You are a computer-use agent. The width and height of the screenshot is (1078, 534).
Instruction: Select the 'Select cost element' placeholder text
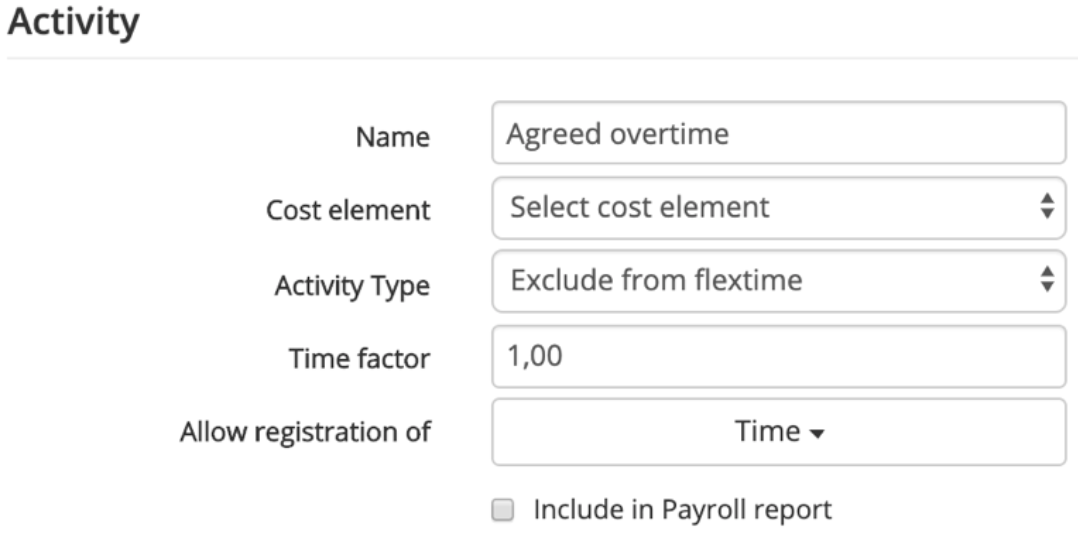639,207
